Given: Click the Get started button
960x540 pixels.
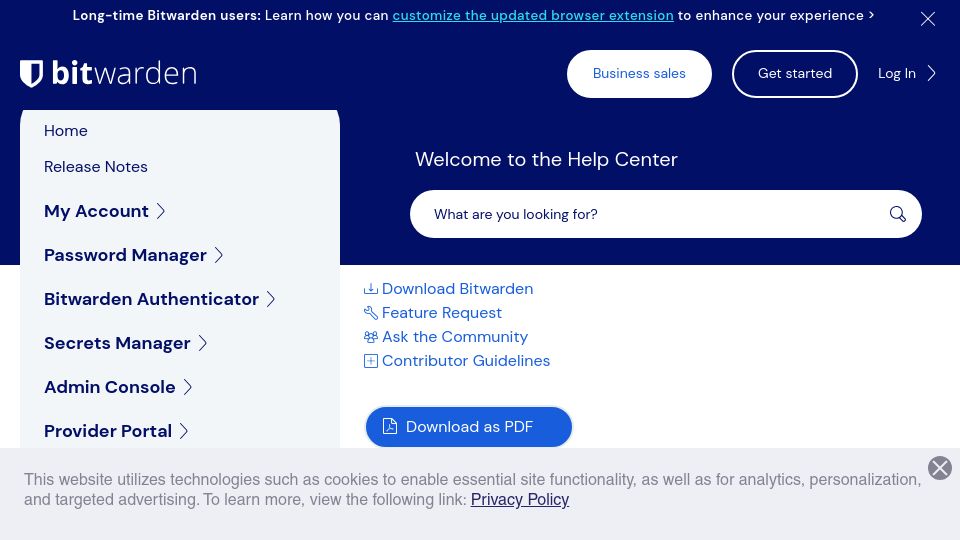Looking at the screenshot, I should point(795,73).
